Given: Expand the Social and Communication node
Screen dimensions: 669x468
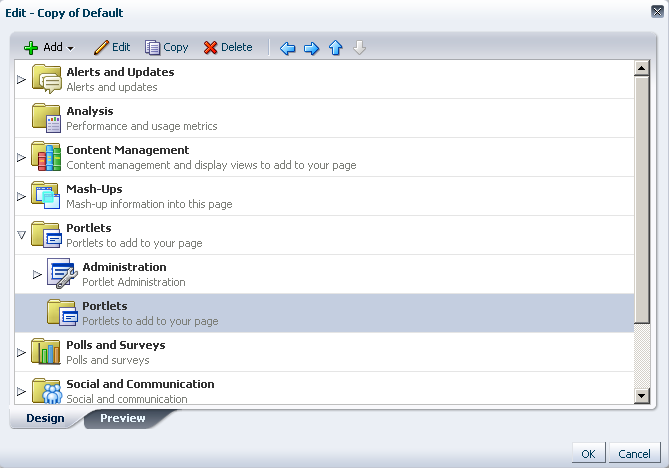Looking at the screenshot, I should click(x=21, y=391).
